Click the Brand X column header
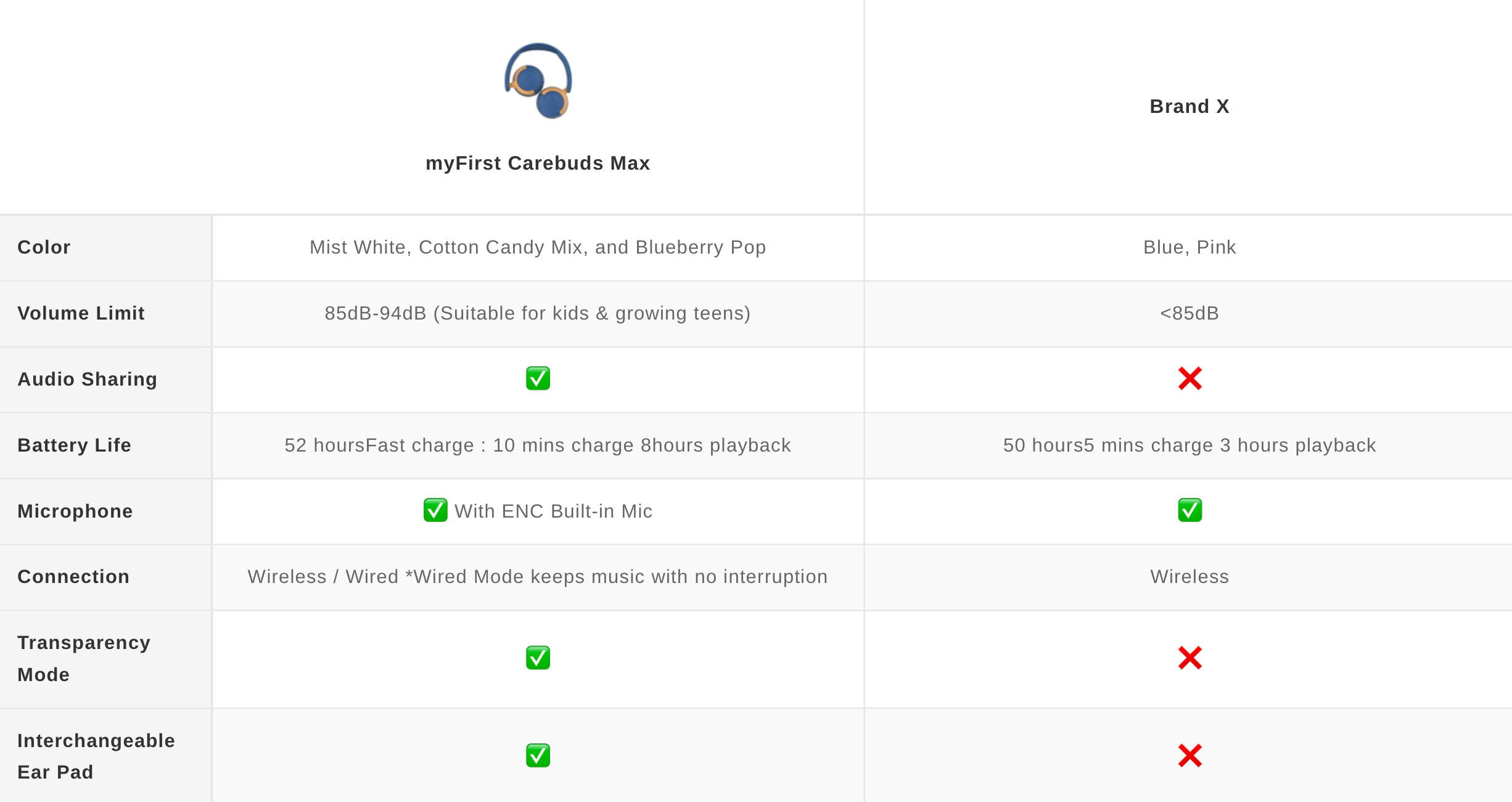The image size is (1512, 802). click(x=1189, y=107)
